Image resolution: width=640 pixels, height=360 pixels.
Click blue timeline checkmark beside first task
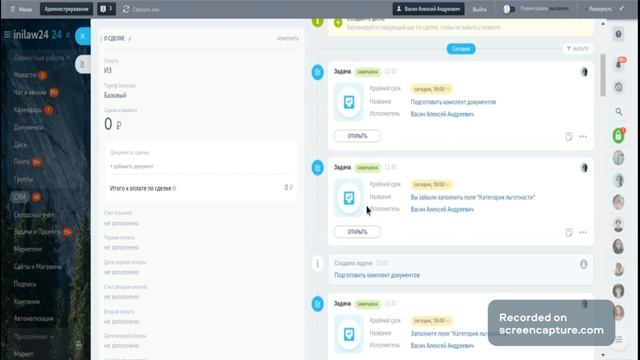(318, 72)
